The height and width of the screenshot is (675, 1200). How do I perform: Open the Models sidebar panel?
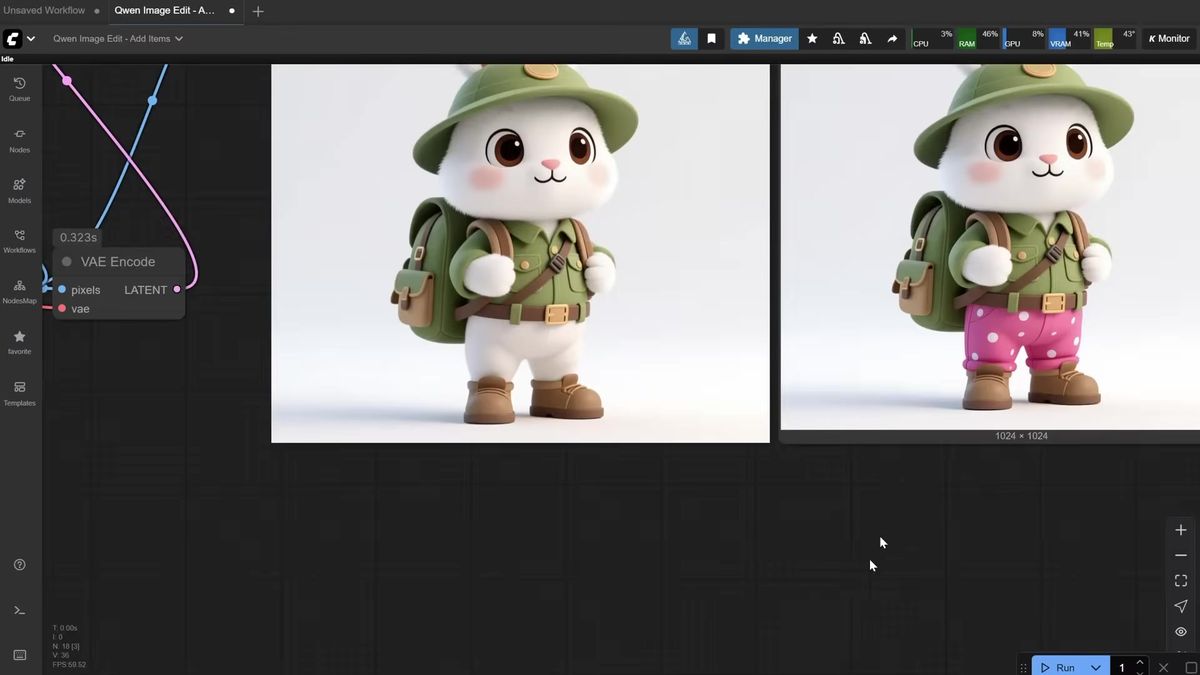(x=19, y=191)
